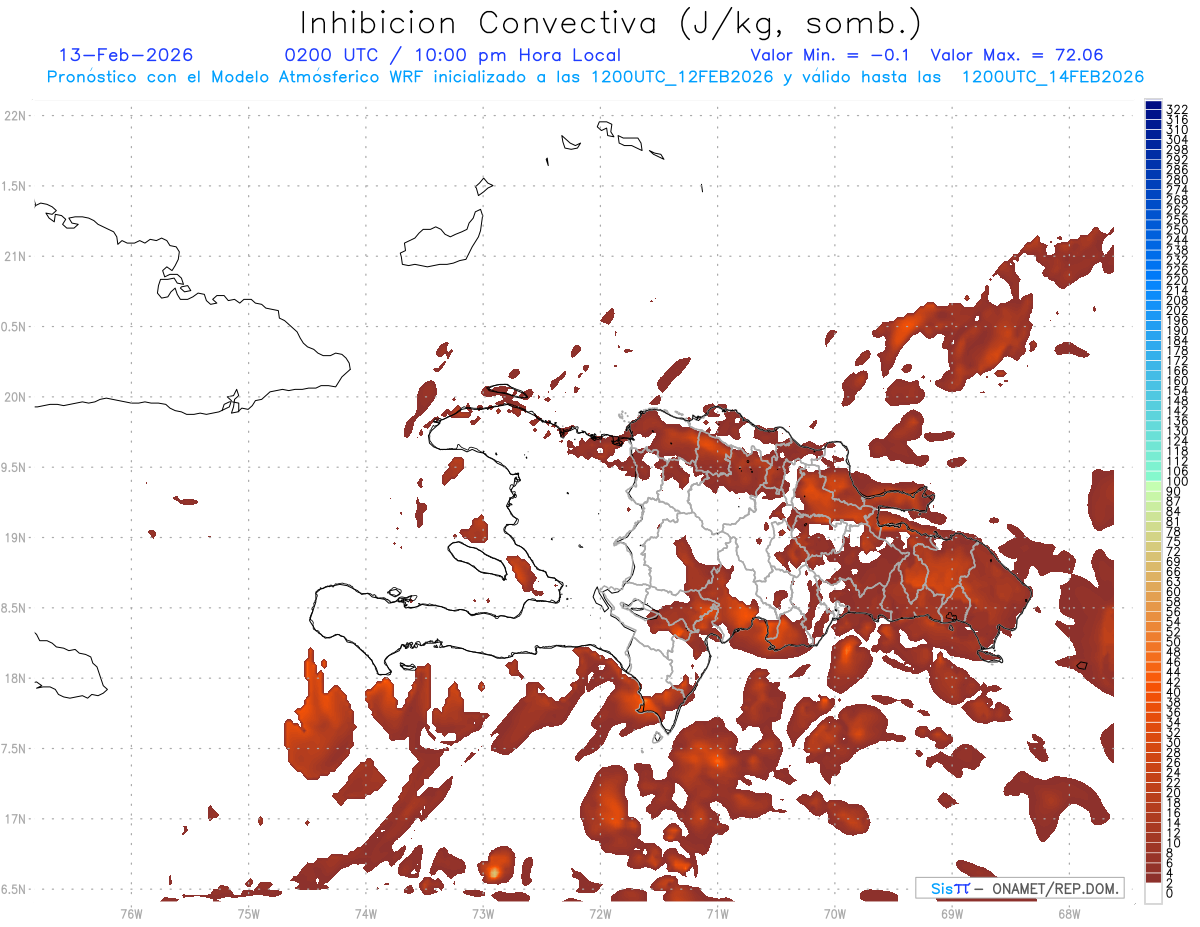Click the "6.5N" latitude label
The height and width of the screenshot is (927, 1200).
15,889
